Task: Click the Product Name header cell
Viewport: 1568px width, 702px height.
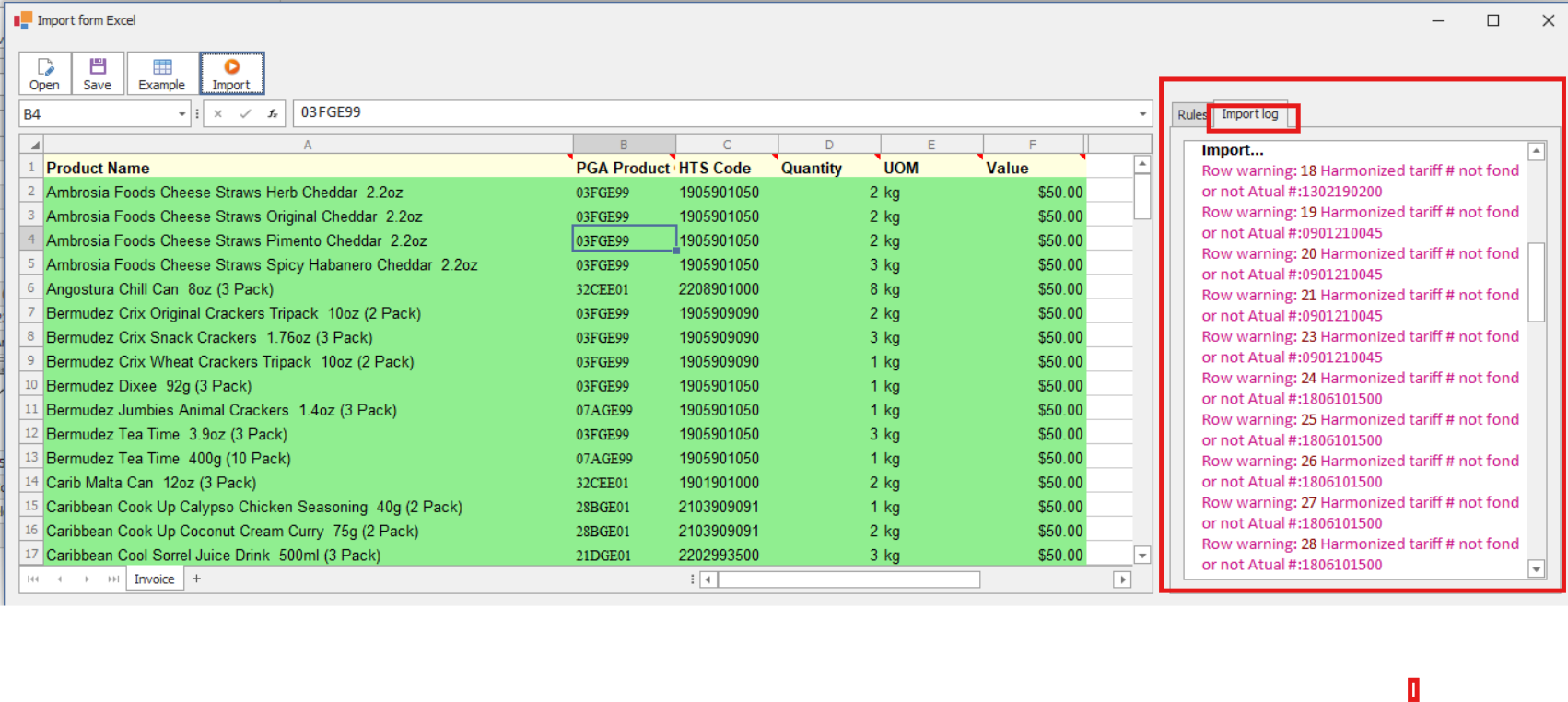Action: click(308, 168)
